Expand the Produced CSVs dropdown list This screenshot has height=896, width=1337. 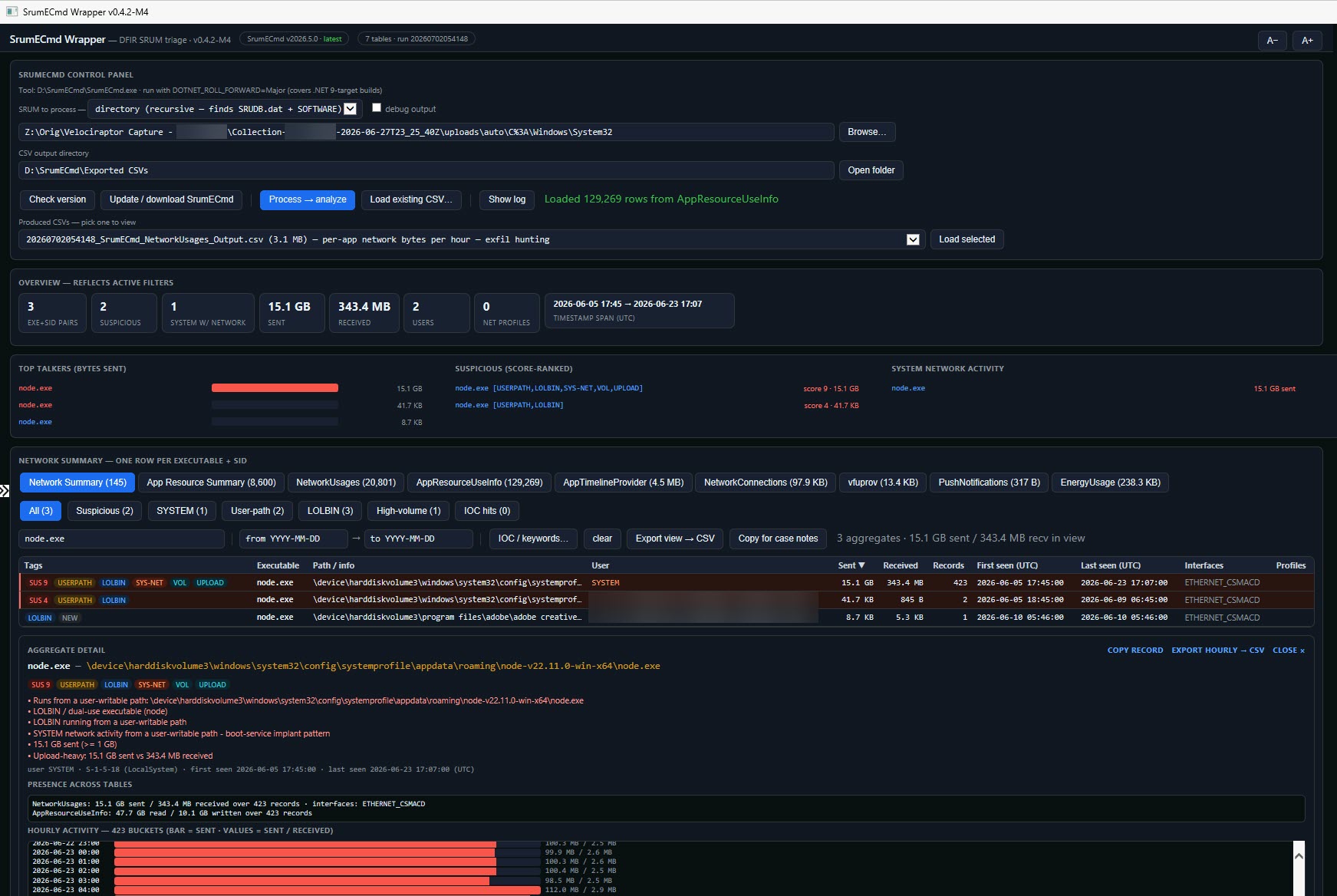coord(913,239)
